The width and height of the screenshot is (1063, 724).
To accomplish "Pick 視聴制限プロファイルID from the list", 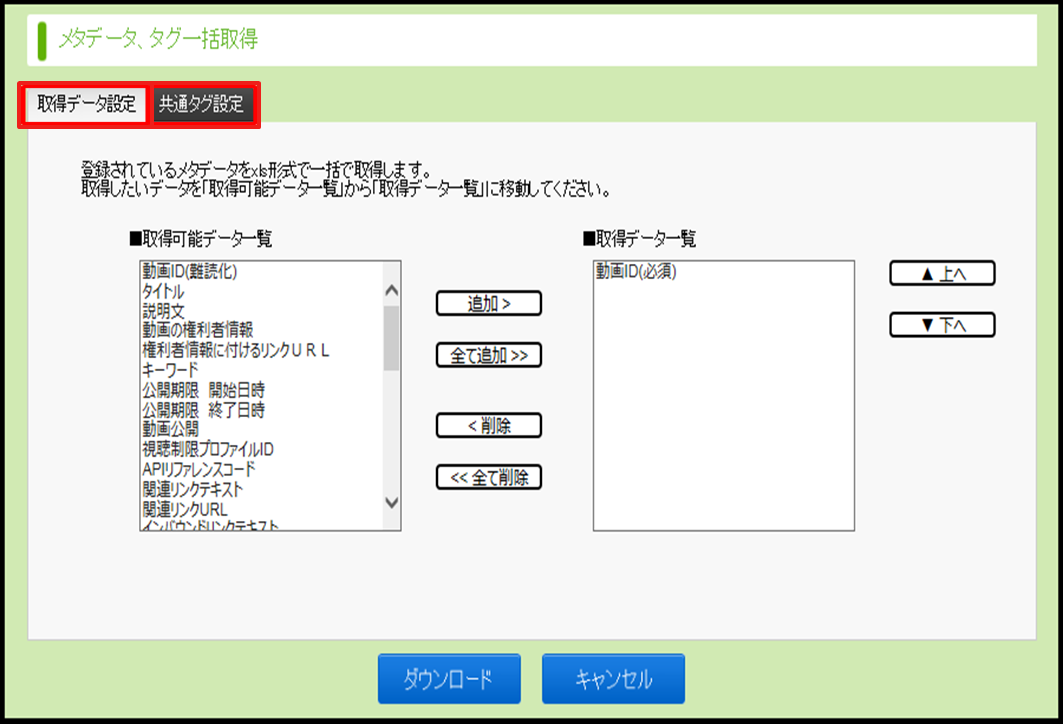I will pos(207,450).
